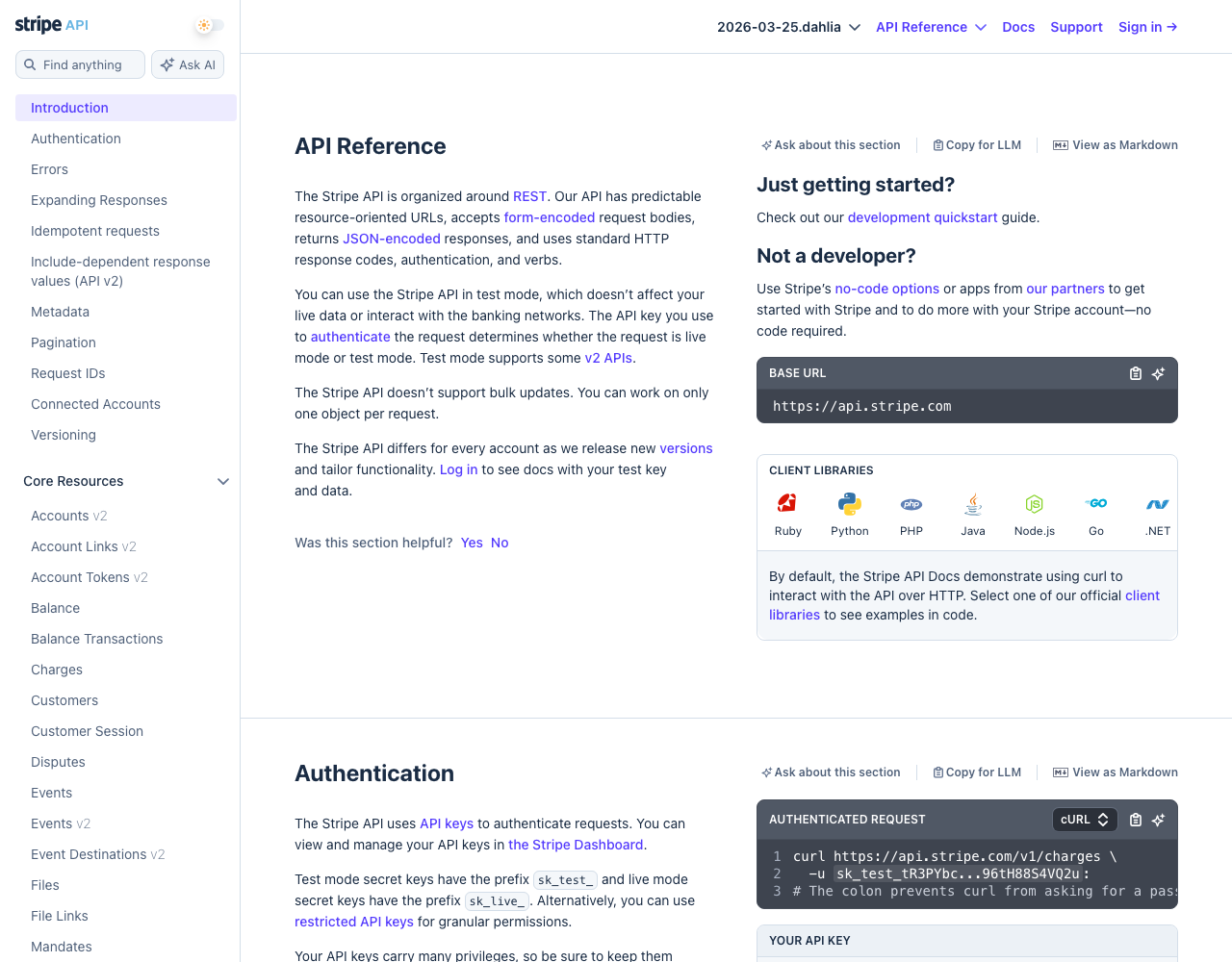The height and width of the screenshot is (962, 1232).
Task: Click the Find anything search box
Action: (80, 64)
